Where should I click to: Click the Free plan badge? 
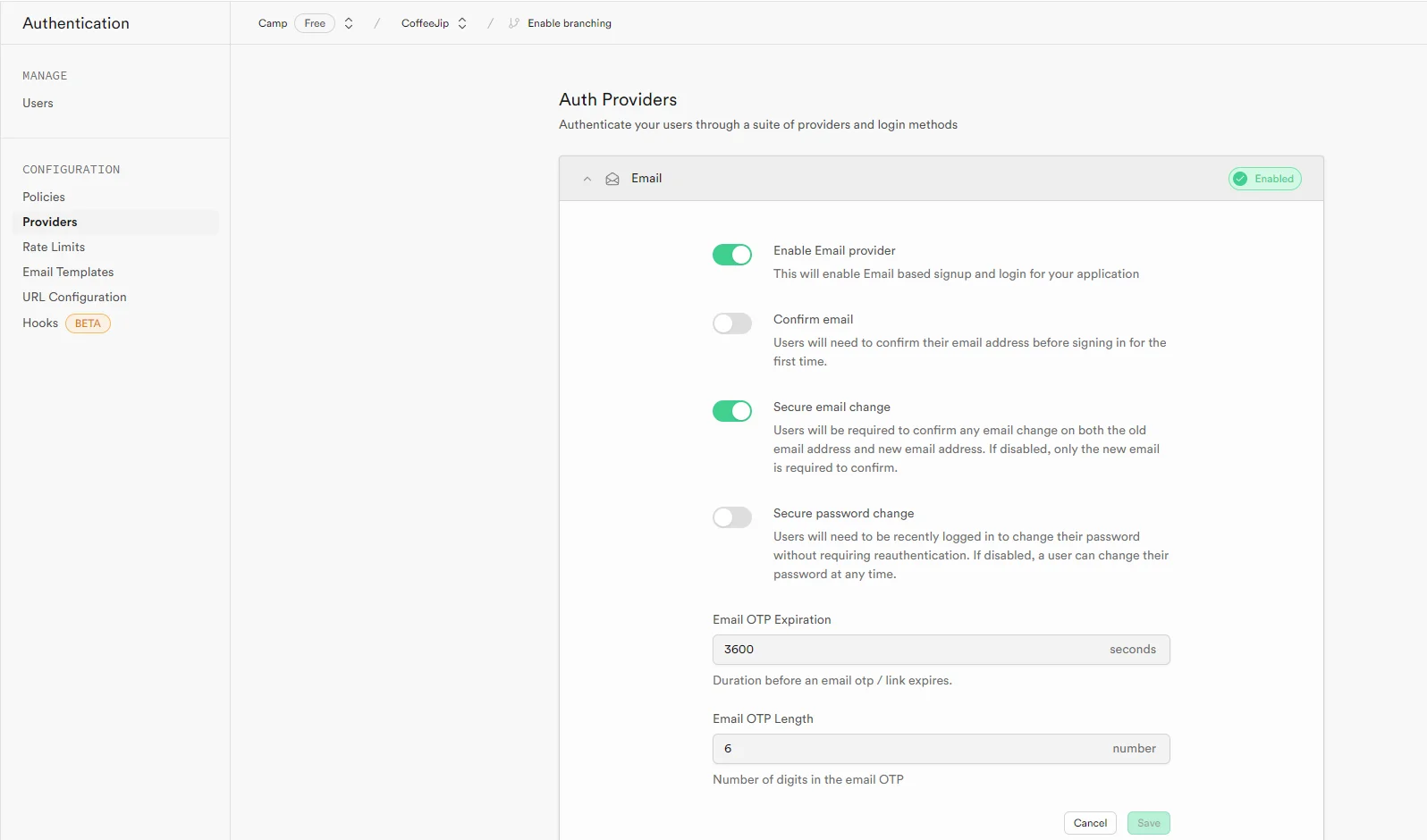click(x=315, y=23)
